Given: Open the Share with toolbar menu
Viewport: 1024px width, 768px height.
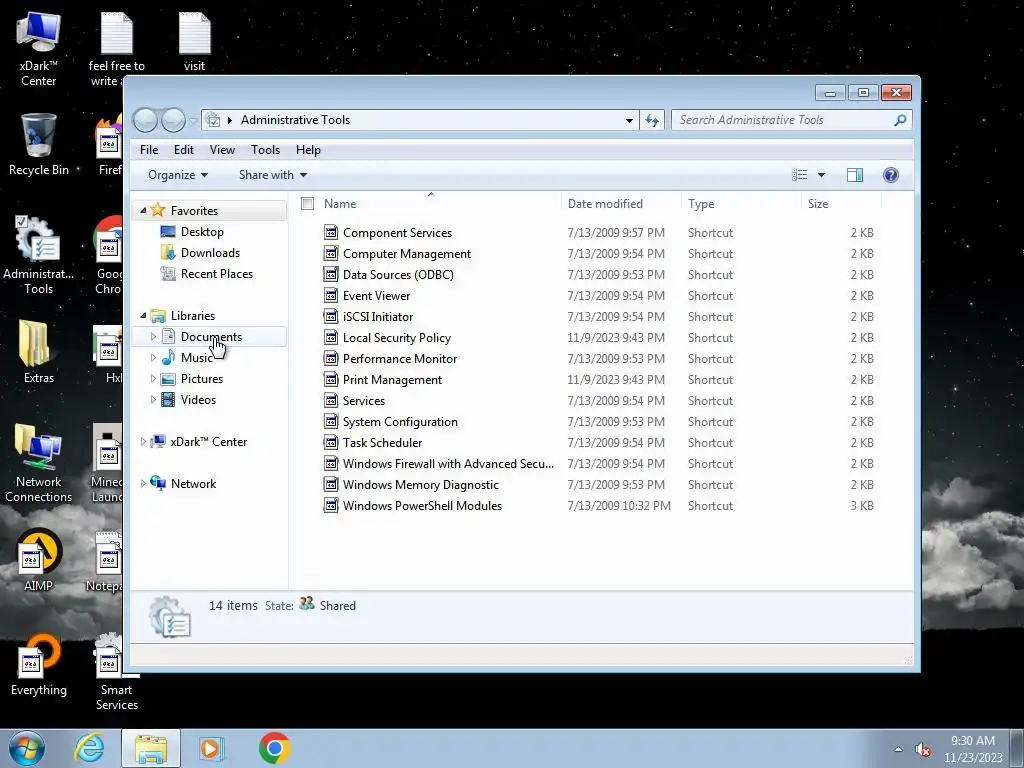Looking at the screenshot, I should [x=273, y=175].
